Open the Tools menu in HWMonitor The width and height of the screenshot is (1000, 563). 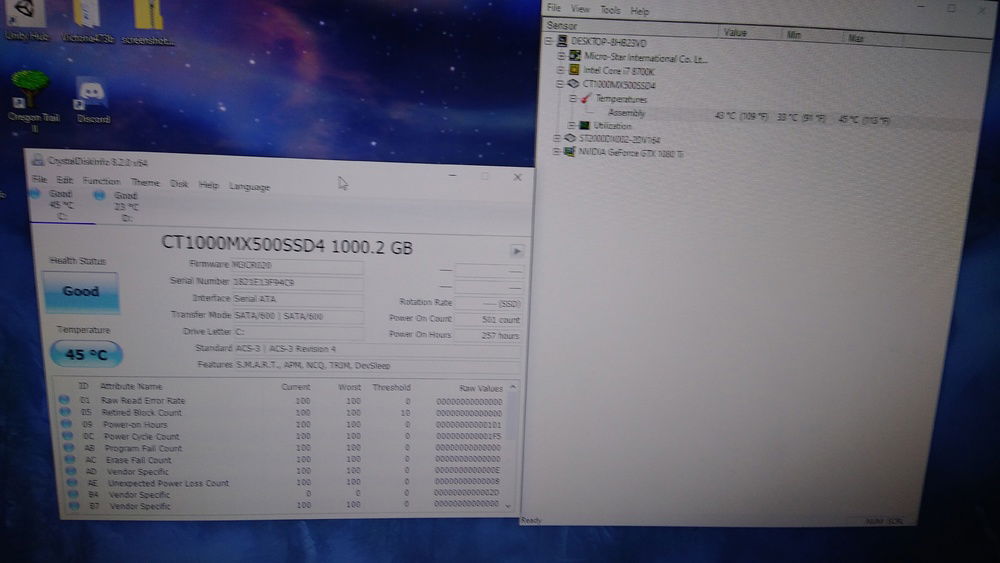[x=610, y=10]
